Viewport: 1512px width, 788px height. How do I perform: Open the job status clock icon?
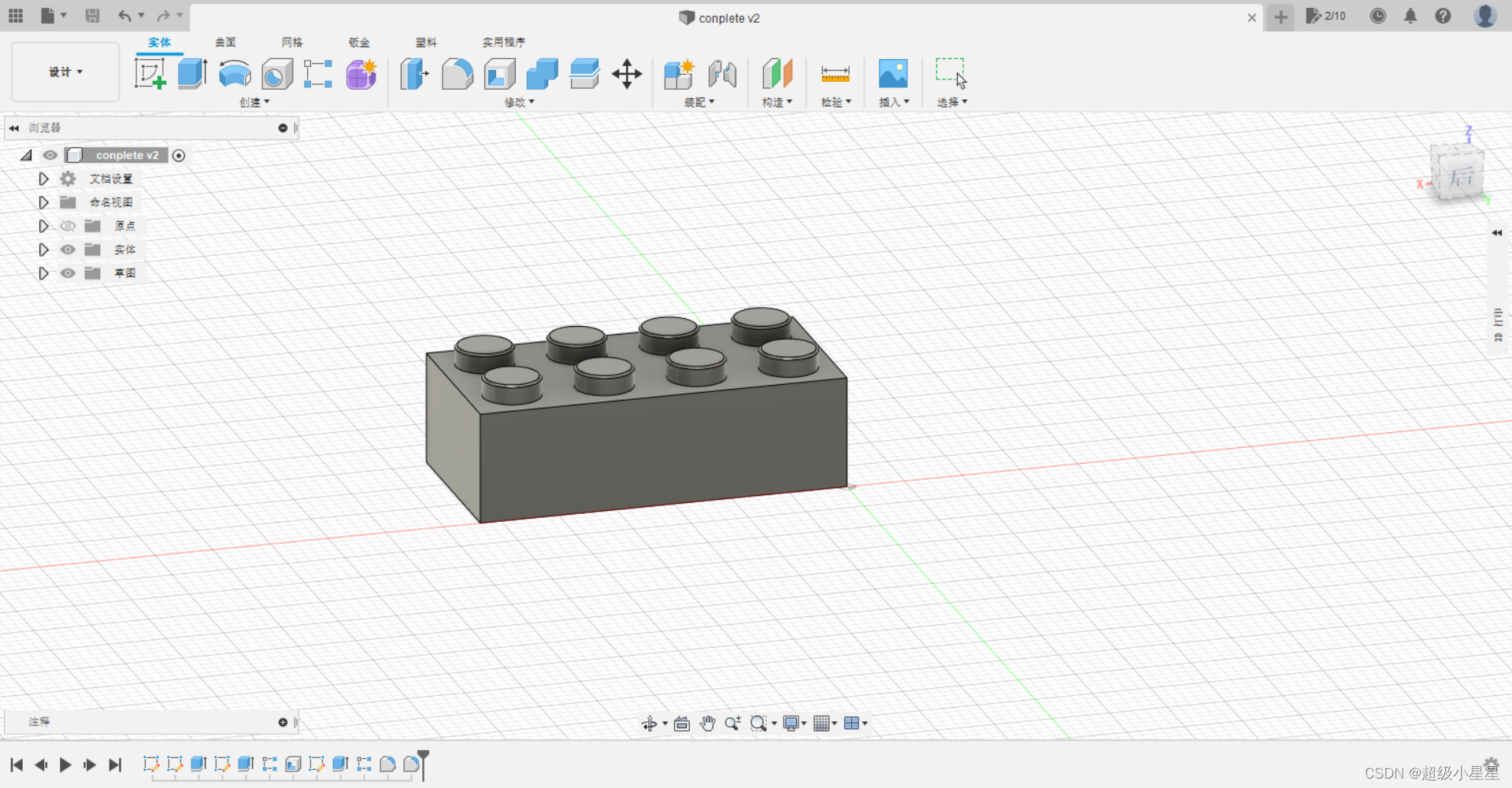click(x=1378, y=16)
